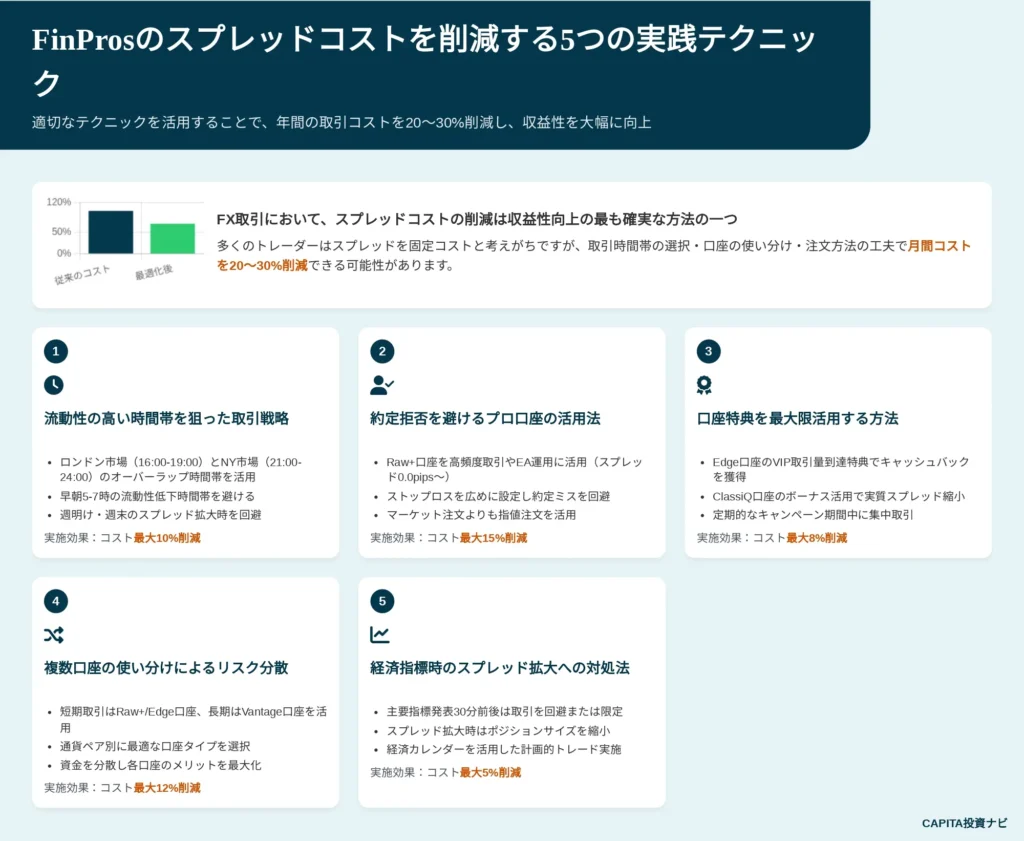
Task: Click the 120% axis label on chart
Action: pos(59,202)
